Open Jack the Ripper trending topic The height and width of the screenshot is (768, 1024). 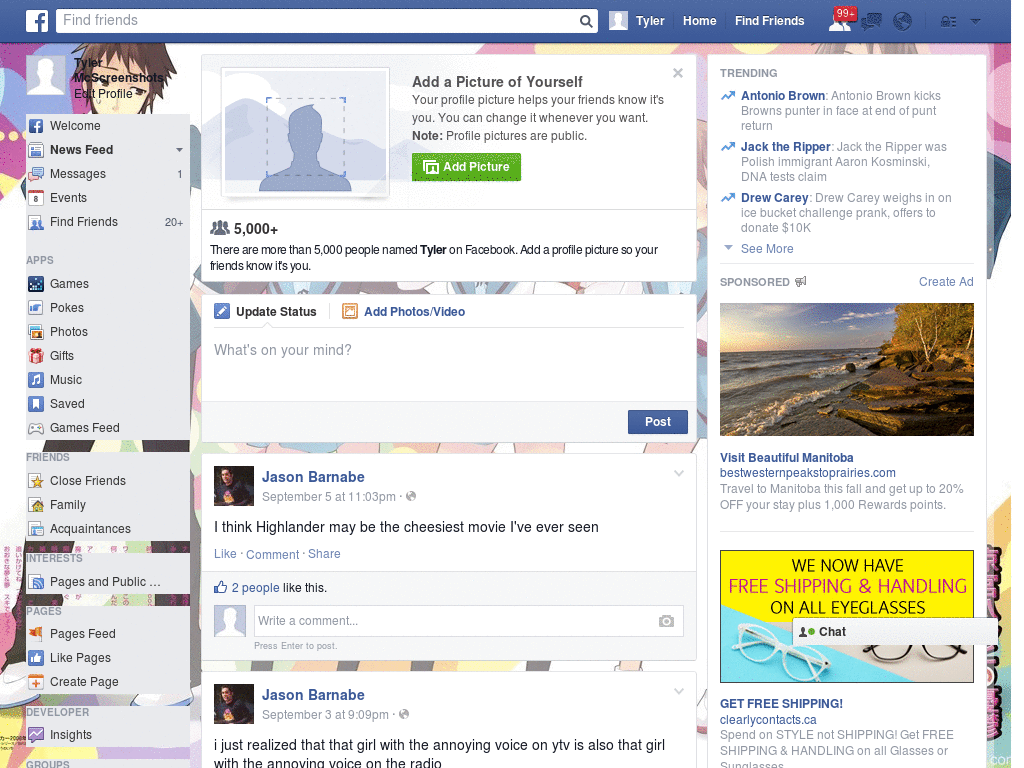coord(786,147)
